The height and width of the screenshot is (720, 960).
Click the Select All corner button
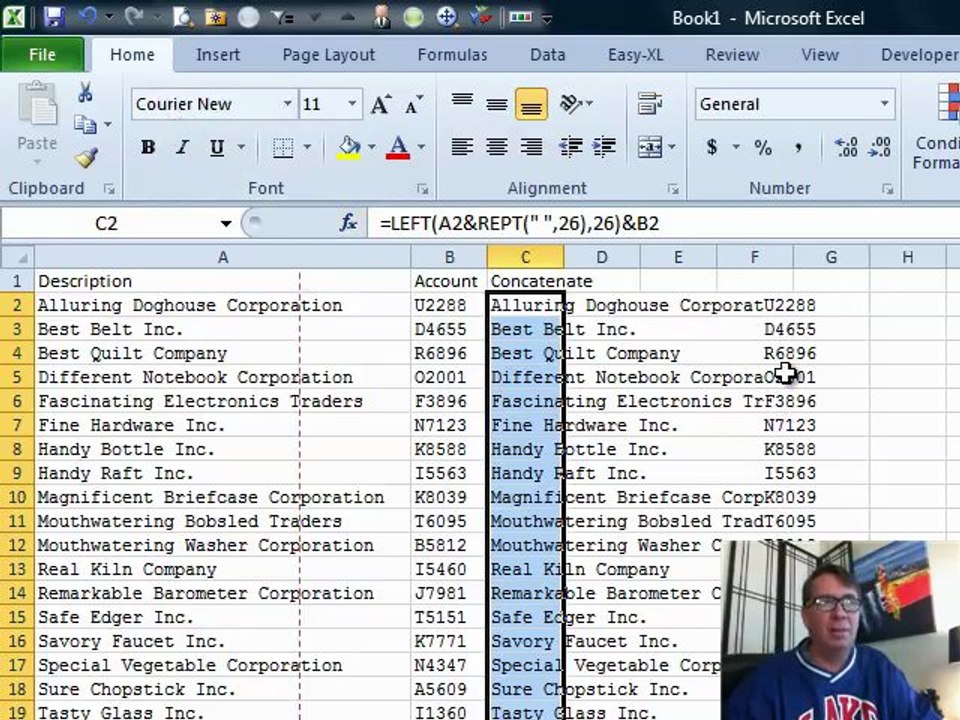(17, 257)
